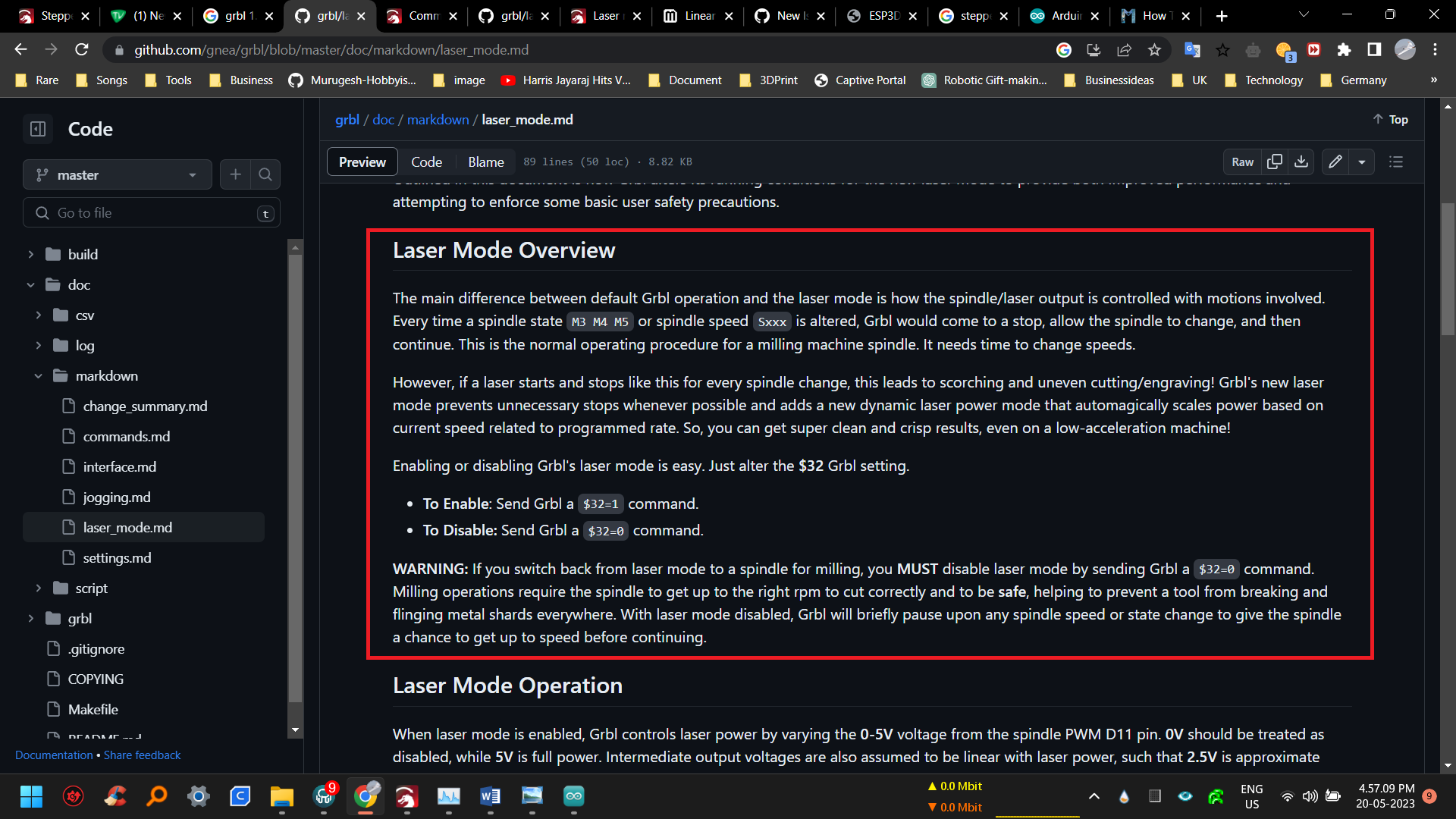This screenshot has width=1456, height=819.
Task: Bookmark this page with star icon
Action: [x=1154, y=50]
